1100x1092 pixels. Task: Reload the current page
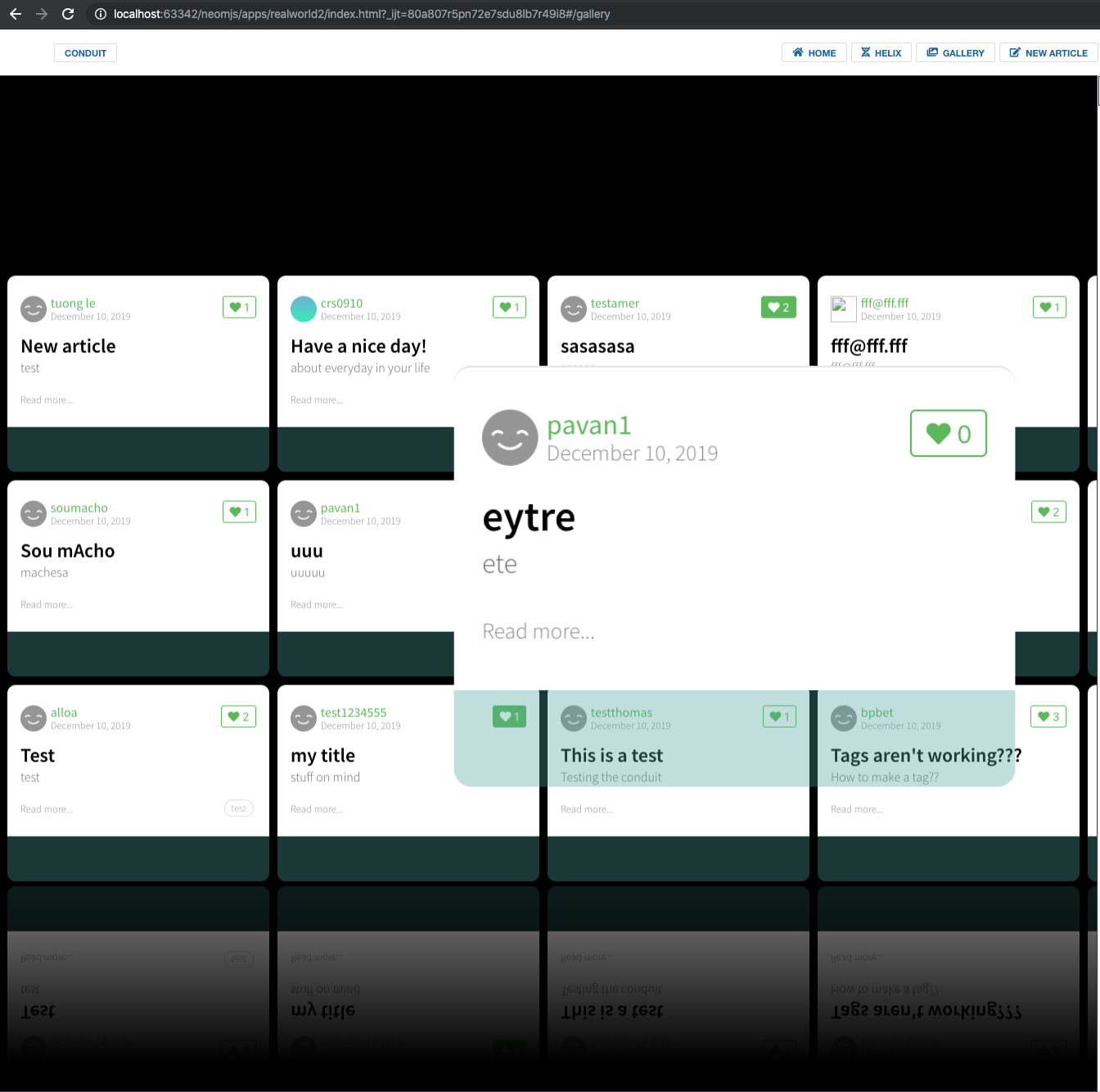pyautogui.click(x=68, y=14)
